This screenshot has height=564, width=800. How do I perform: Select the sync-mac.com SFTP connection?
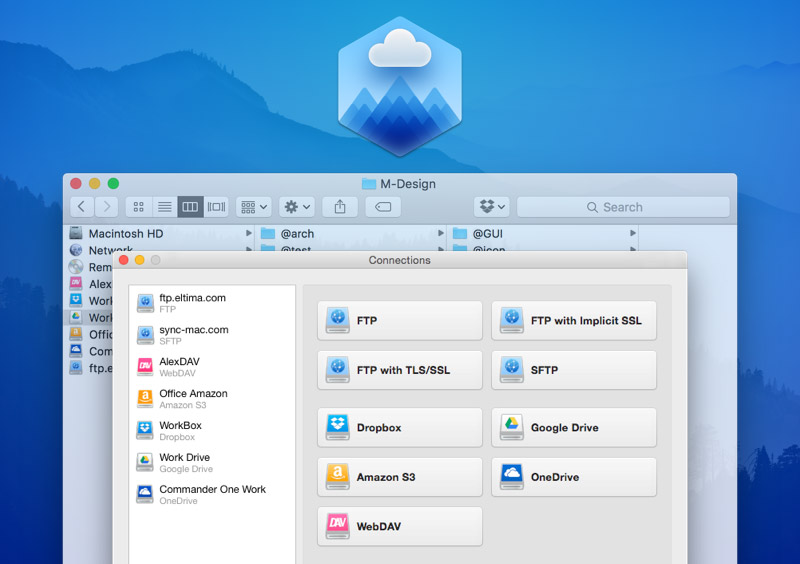pyautogui.click(x=212, y=335)
